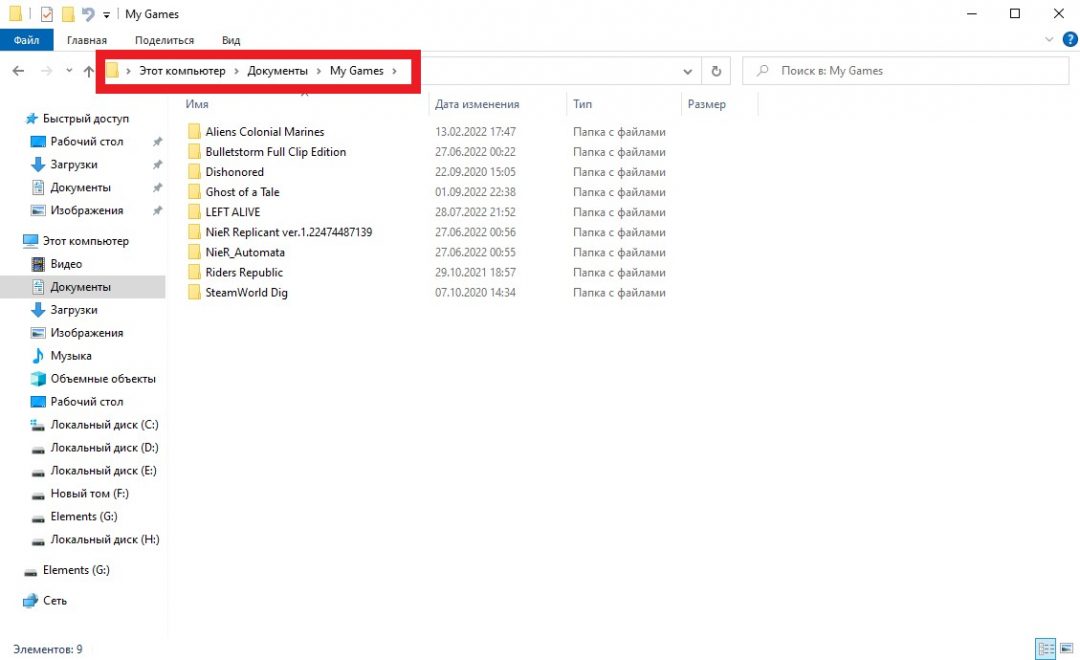Expand the ribbon with the chevron
1080x660 pixels.
pos(1048,40)
